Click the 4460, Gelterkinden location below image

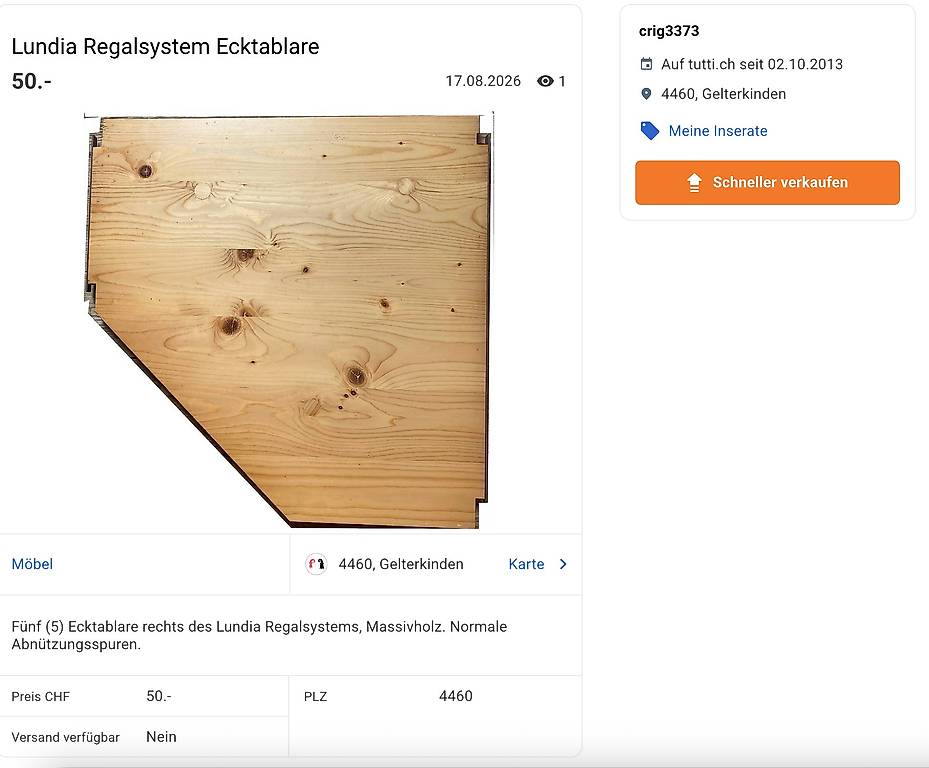[x=401, y=564]
